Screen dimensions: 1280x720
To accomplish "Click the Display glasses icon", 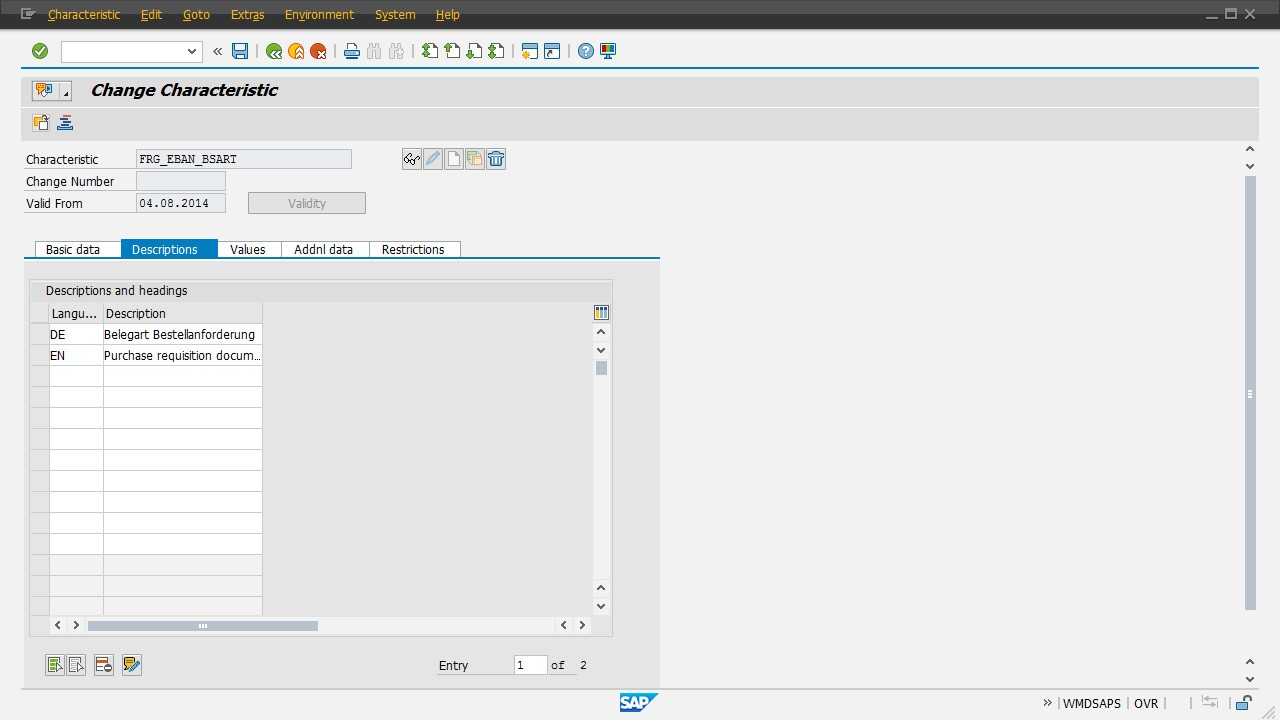I will [x=411, y=159].
